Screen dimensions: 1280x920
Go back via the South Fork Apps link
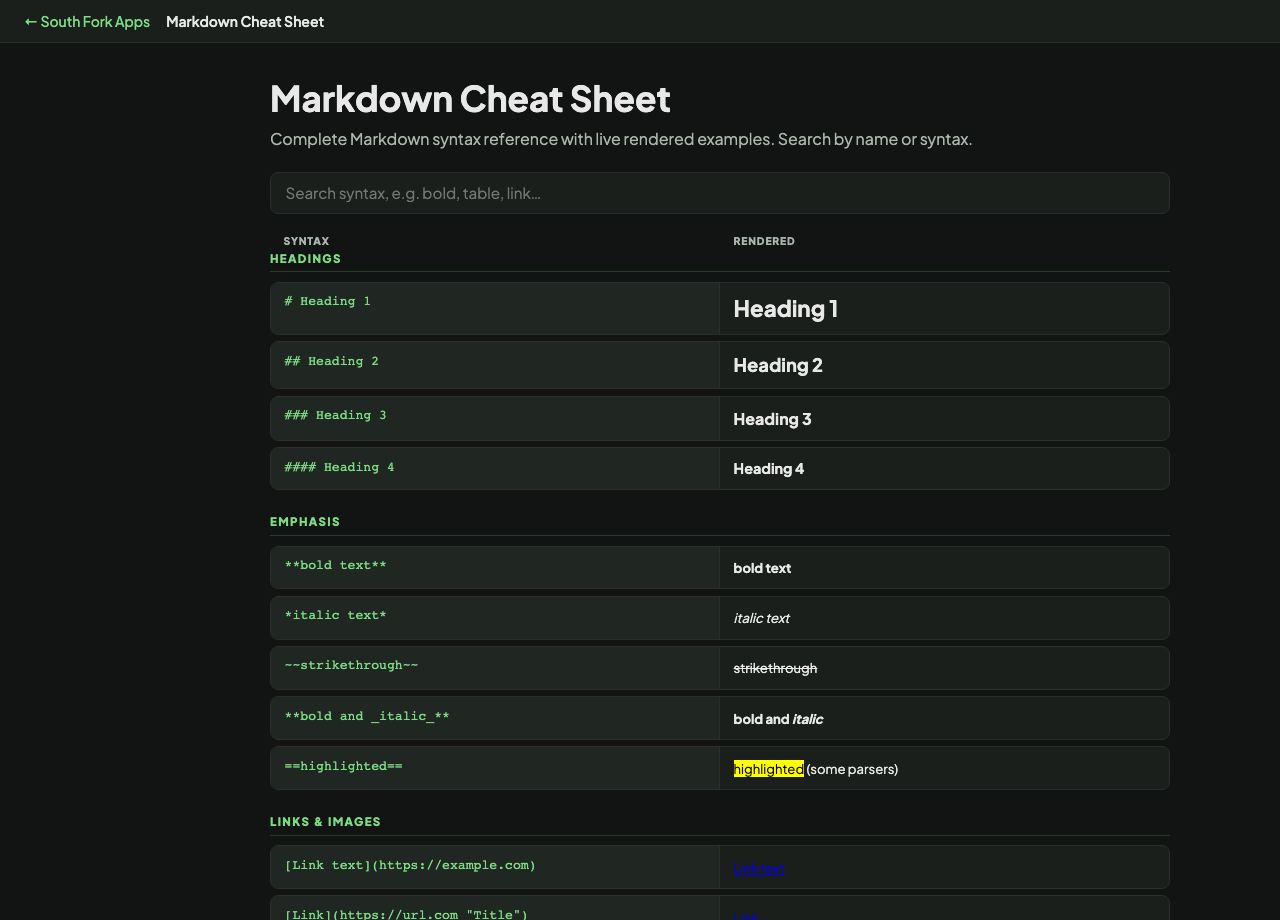(87, 21)
